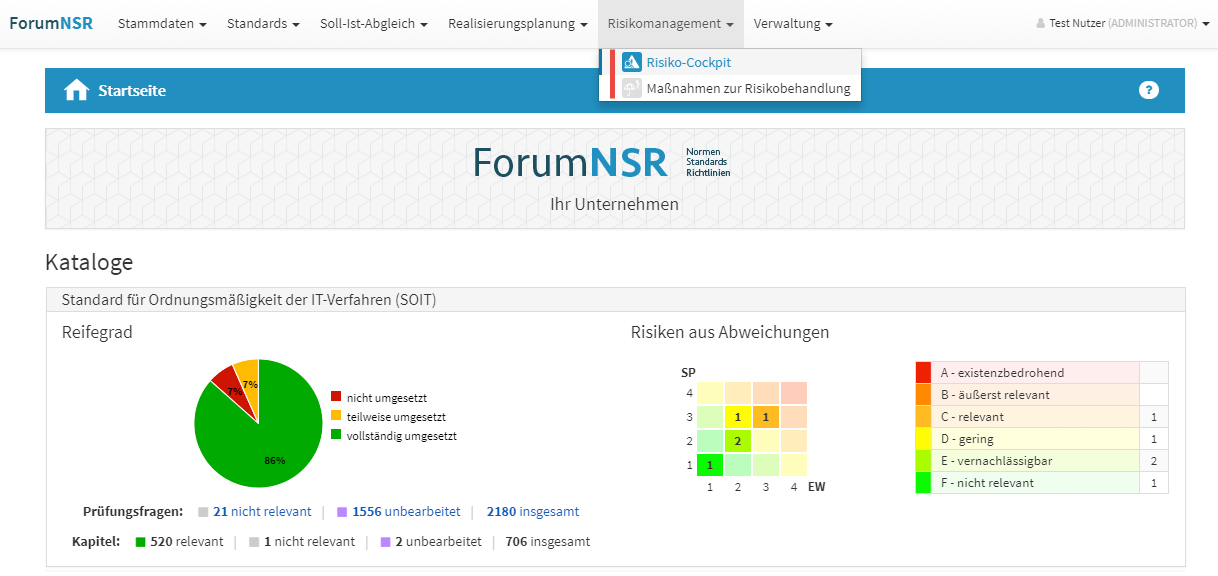Click risk matrix cell SP 1 EW 1
The image size is (1218, 576).
click(x=709, y=464)
